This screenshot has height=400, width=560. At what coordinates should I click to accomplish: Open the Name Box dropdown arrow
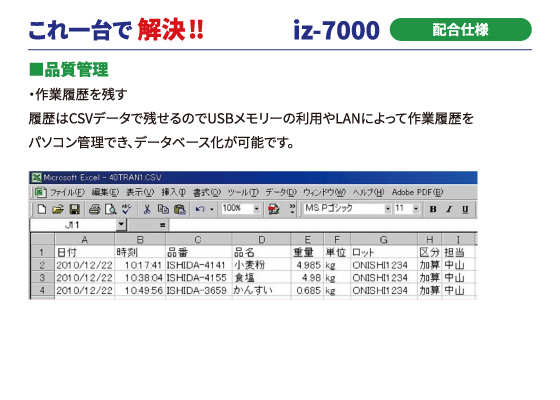tap(121, 225)
